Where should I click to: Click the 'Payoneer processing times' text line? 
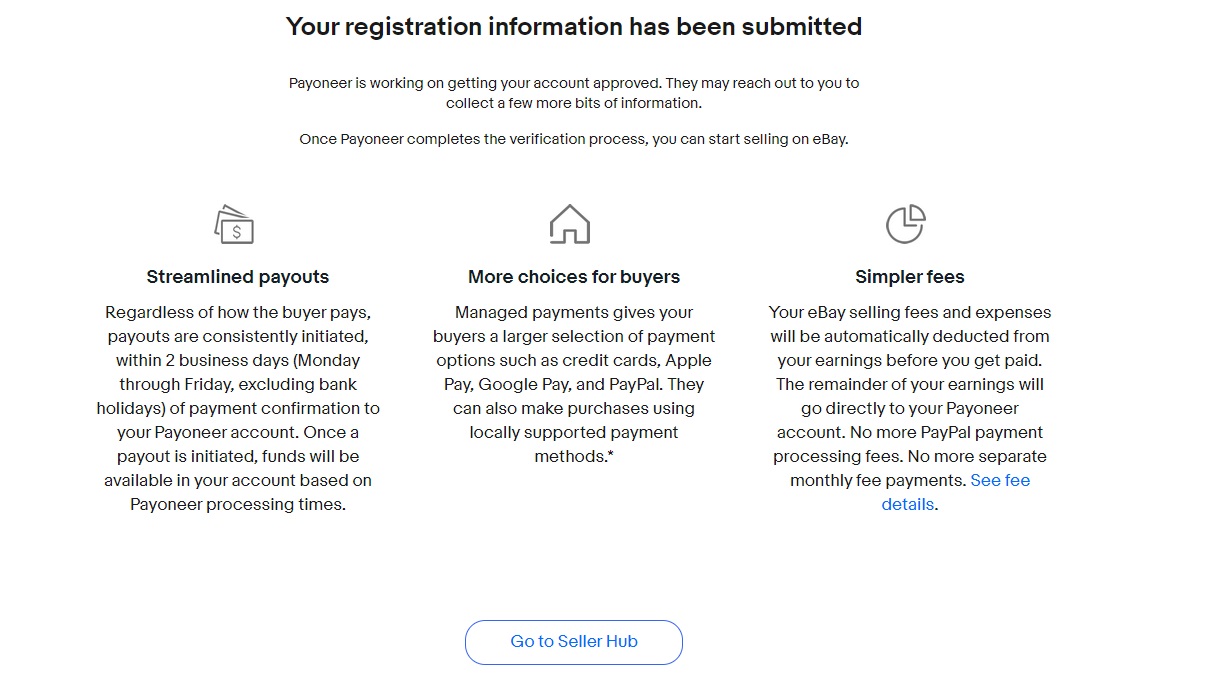point(238,504)
